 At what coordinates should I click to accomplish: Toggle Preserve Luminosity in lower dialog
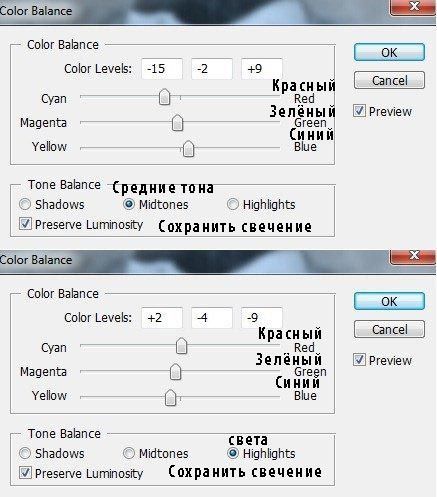coord(25,473)
